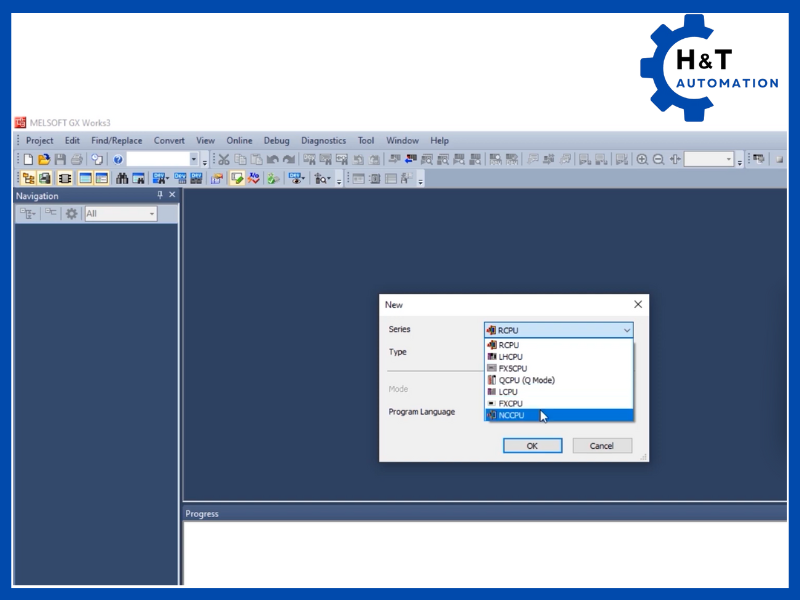Open the Navigation filter 'All' dropdown

click(121, 214)
